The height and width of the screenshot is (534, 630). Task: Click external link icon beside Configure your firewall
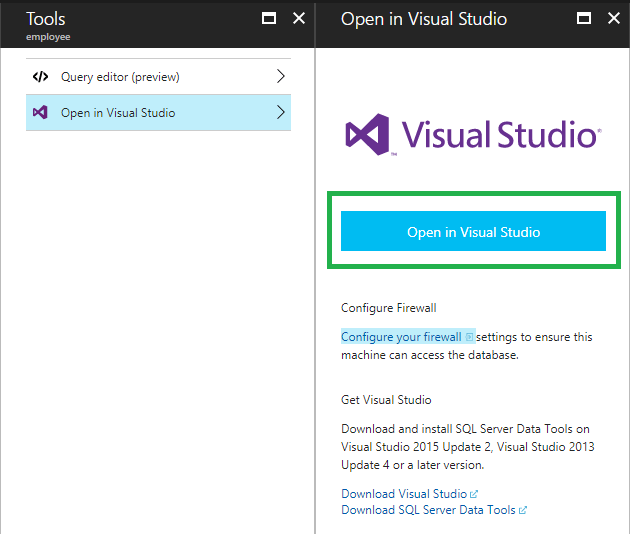point(469,338)
